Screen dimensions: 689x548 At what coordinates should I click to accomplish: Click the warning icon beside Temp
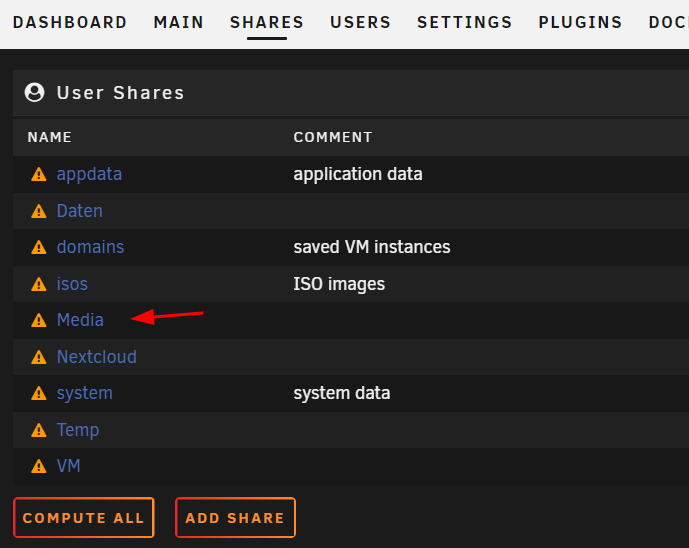[39, 430]
